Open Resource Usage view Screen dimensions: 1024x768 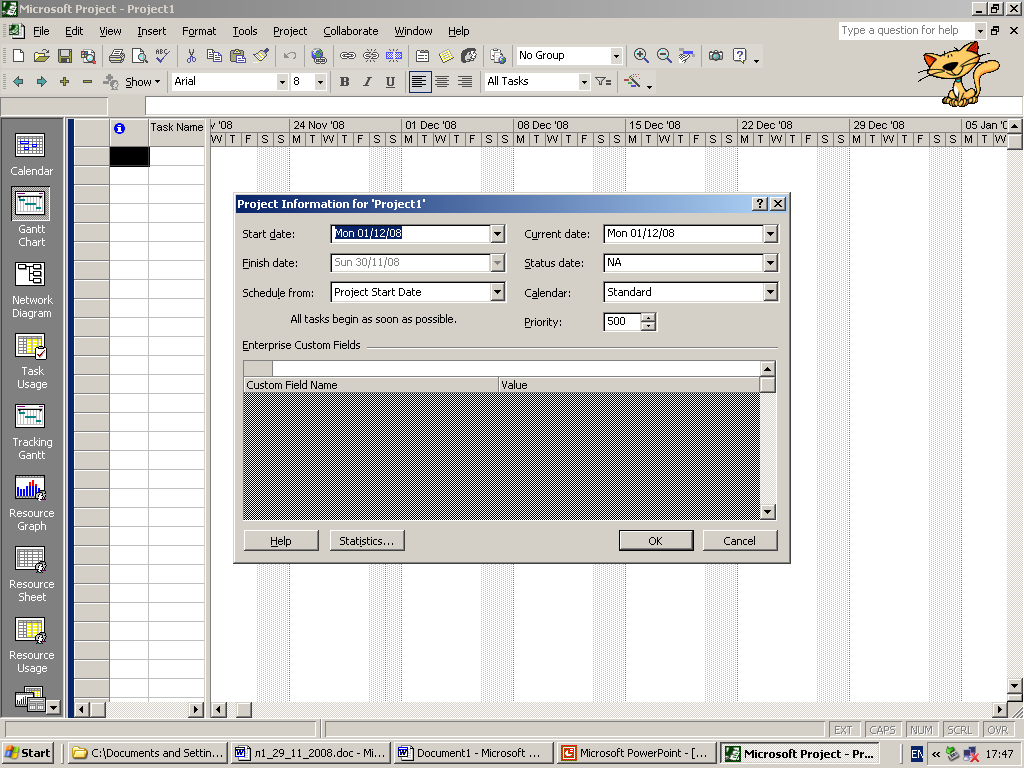point(31,645)
